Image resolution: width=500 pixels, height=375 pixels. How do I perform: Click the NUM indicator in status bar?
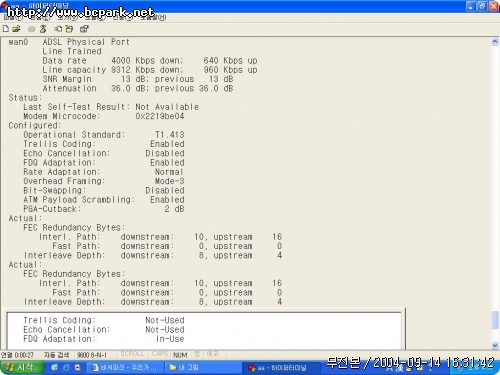click(x=180, y=355)
